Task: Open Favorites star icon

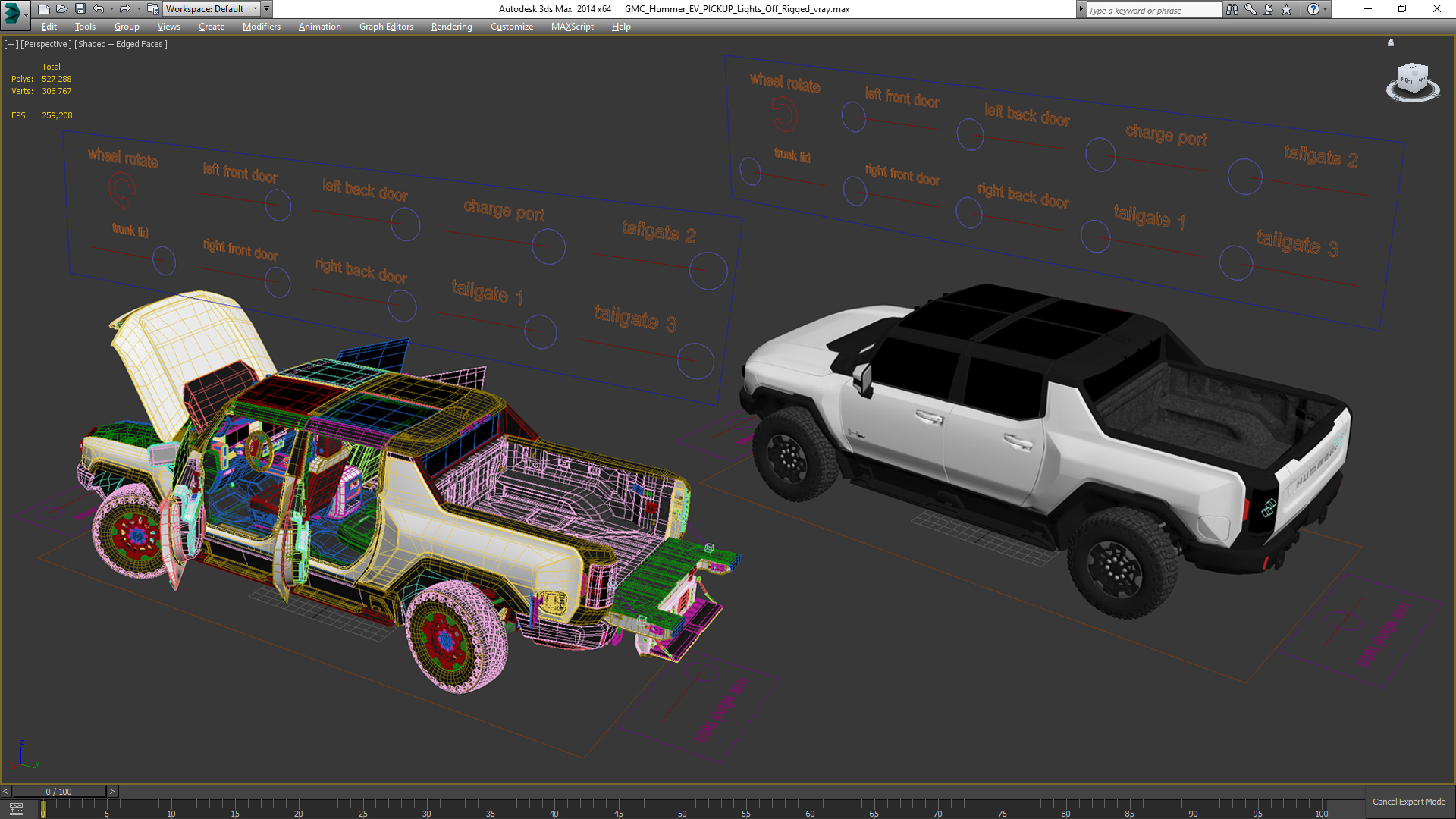Action: [x=1287, y=9]
